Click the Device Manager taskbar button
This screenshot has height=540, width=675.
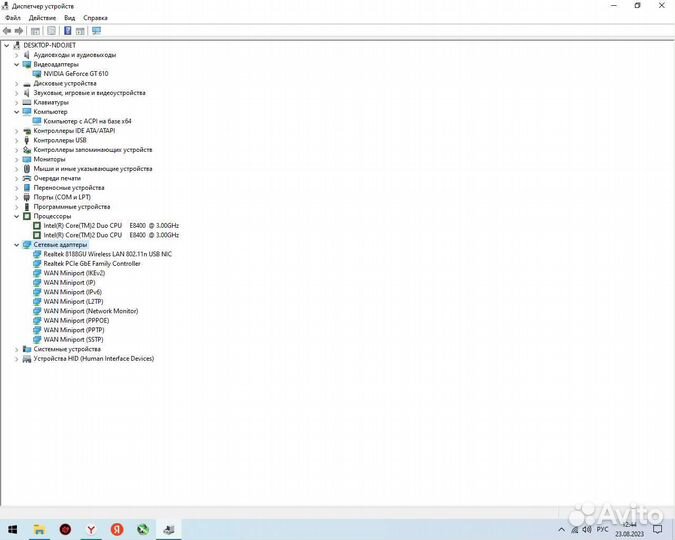169,529
